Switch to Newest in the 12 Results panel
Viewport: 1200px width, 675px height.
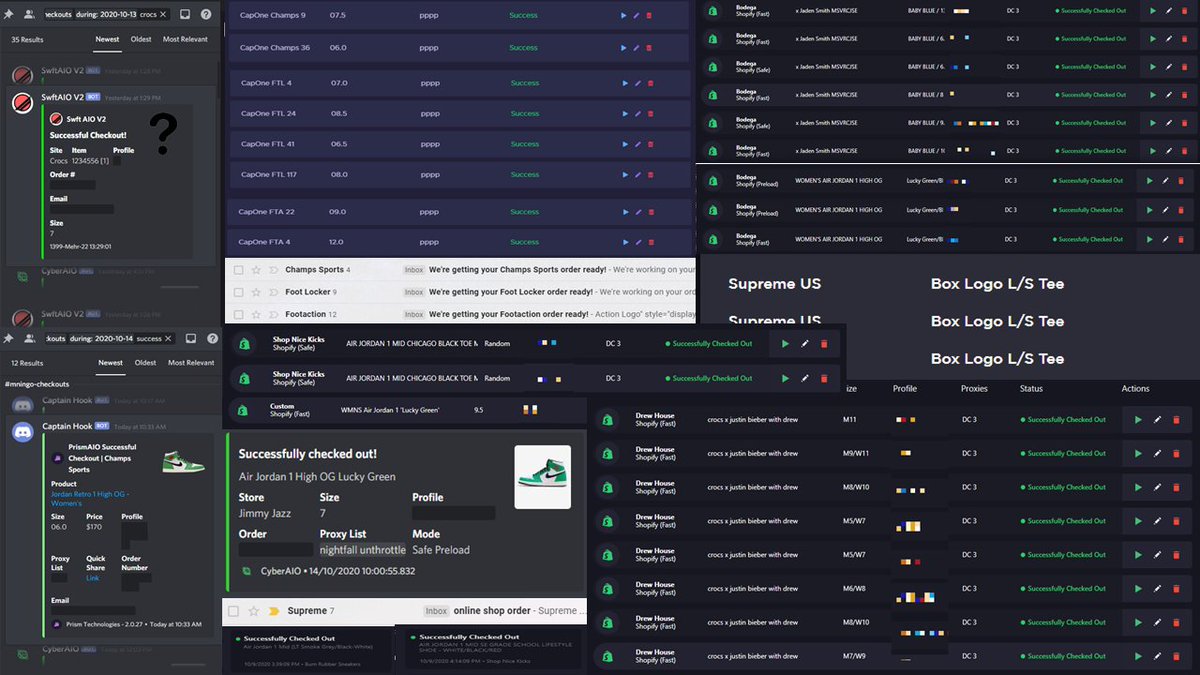click(x=111, y=363)
